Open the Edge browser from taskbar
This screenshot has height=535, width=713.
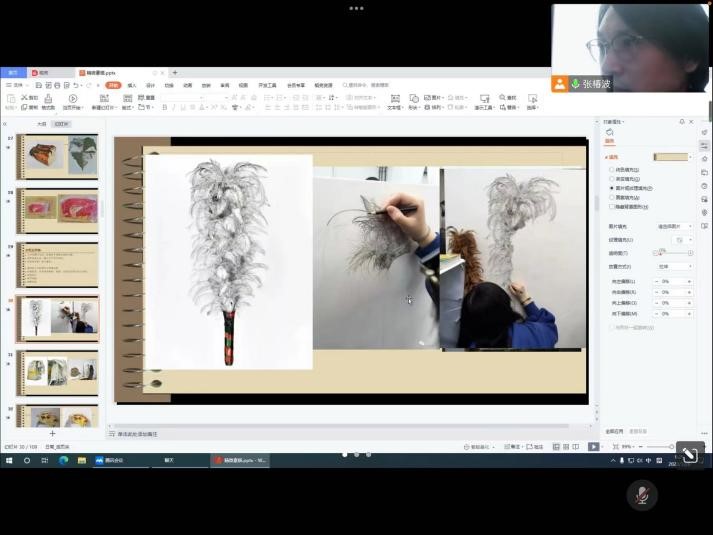pos(63,460)
